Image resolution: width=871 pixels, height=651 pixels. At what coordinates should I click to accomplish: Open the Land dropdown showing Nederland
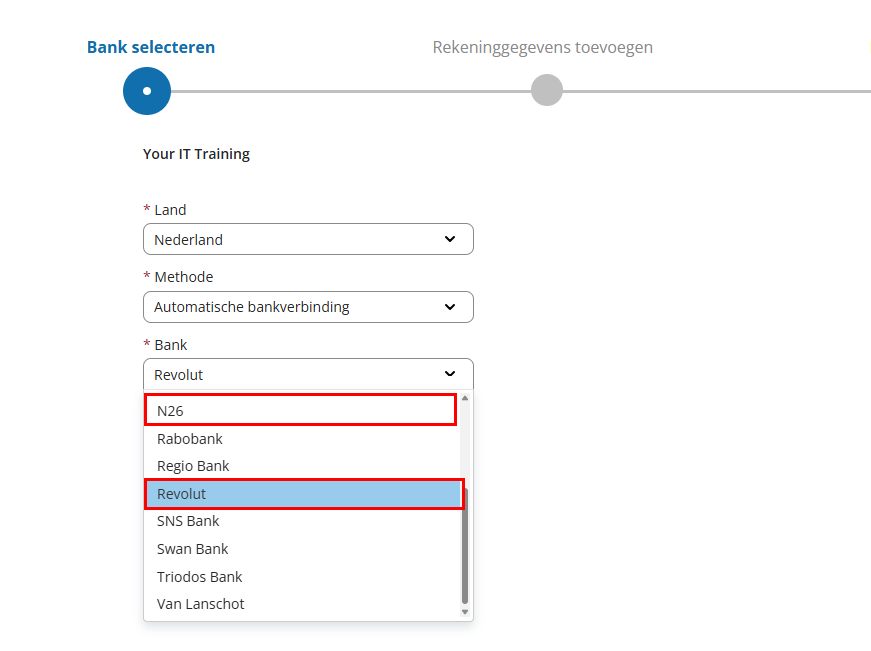tap(308, 239)
